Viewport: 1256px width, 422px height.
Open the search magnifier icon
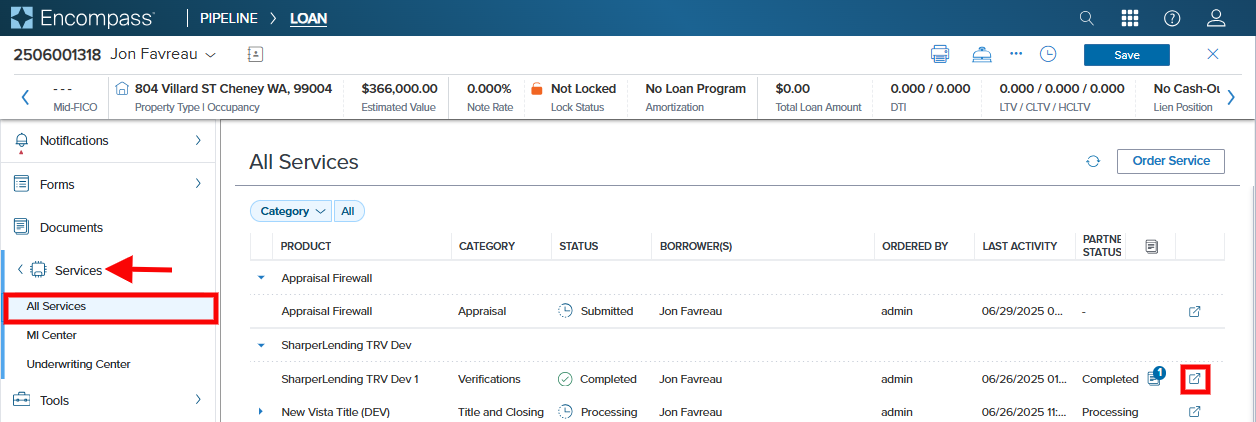(1087, 18)
